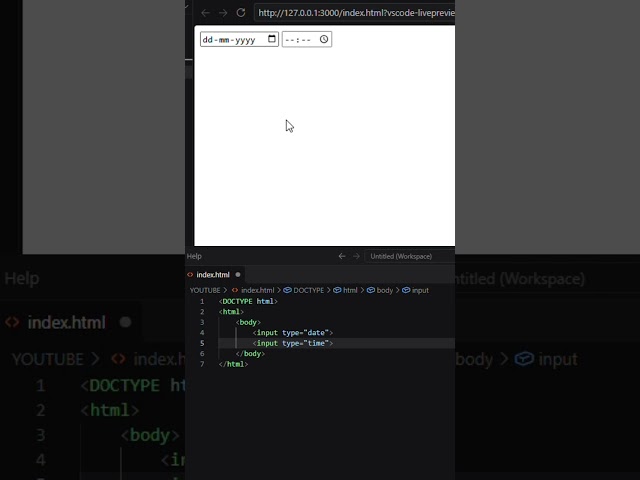The height and width of the screenshot is (480, 640).
Task: Open the clock picker icon in time input
Action: point(324,39)
